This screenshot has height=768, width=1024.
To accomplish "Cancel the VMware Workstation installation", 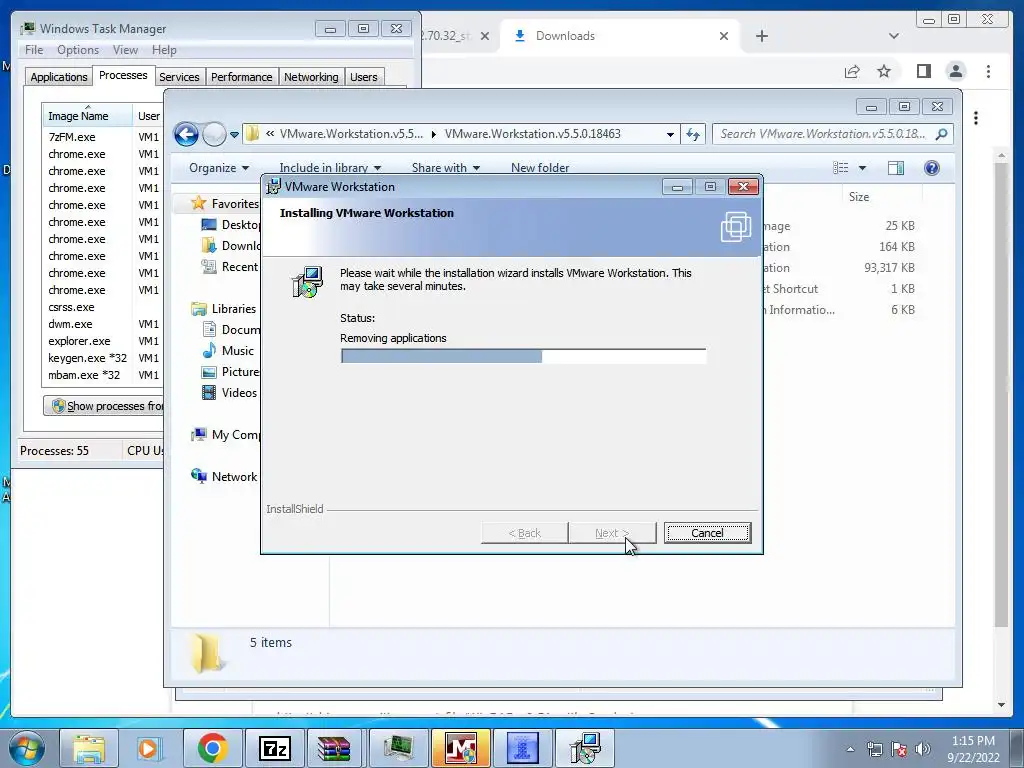I will pyautogui.click(x=707, y=533).
